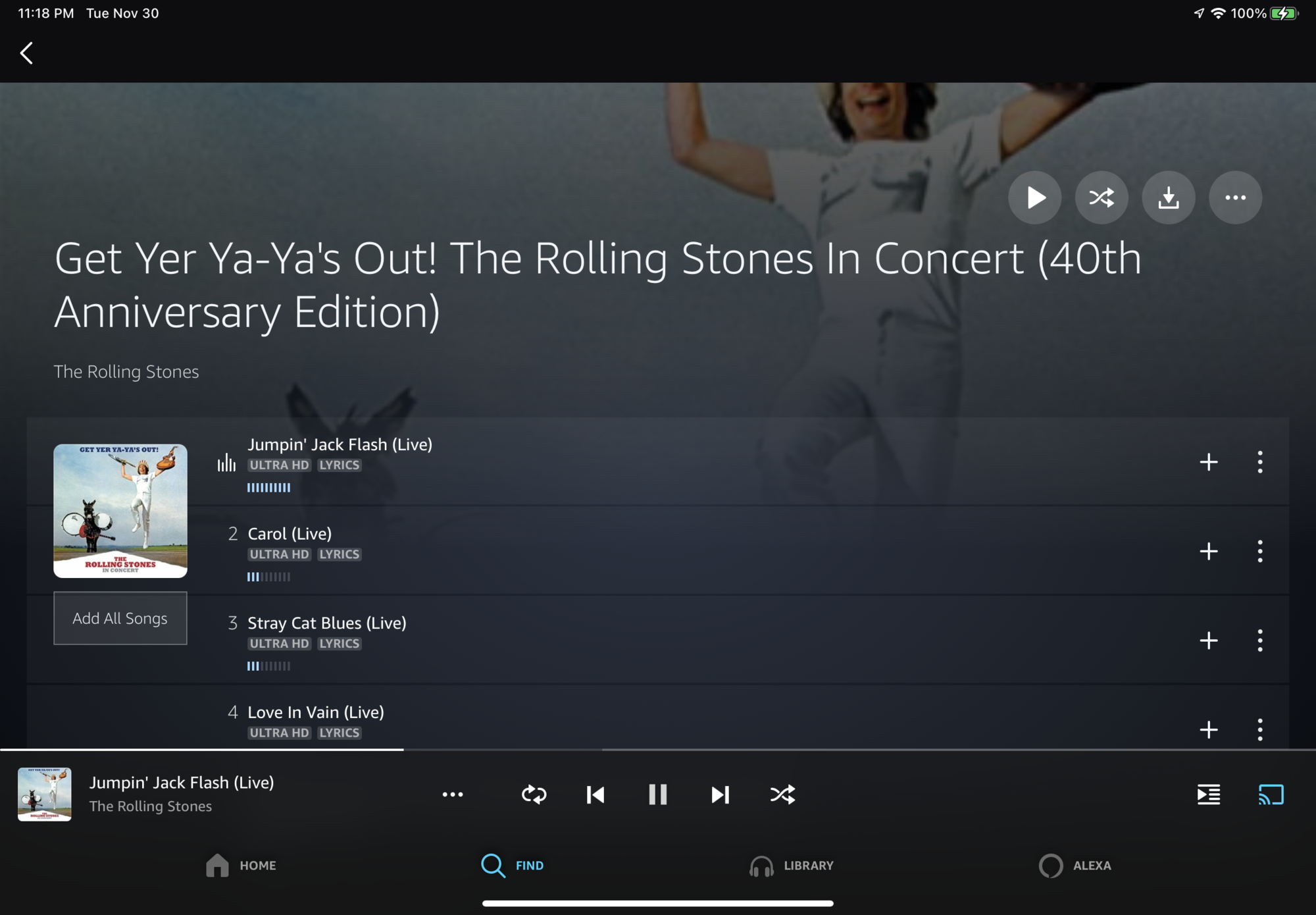Click the Add All Songs button
1316x915 pixels.
coord(120,618)
